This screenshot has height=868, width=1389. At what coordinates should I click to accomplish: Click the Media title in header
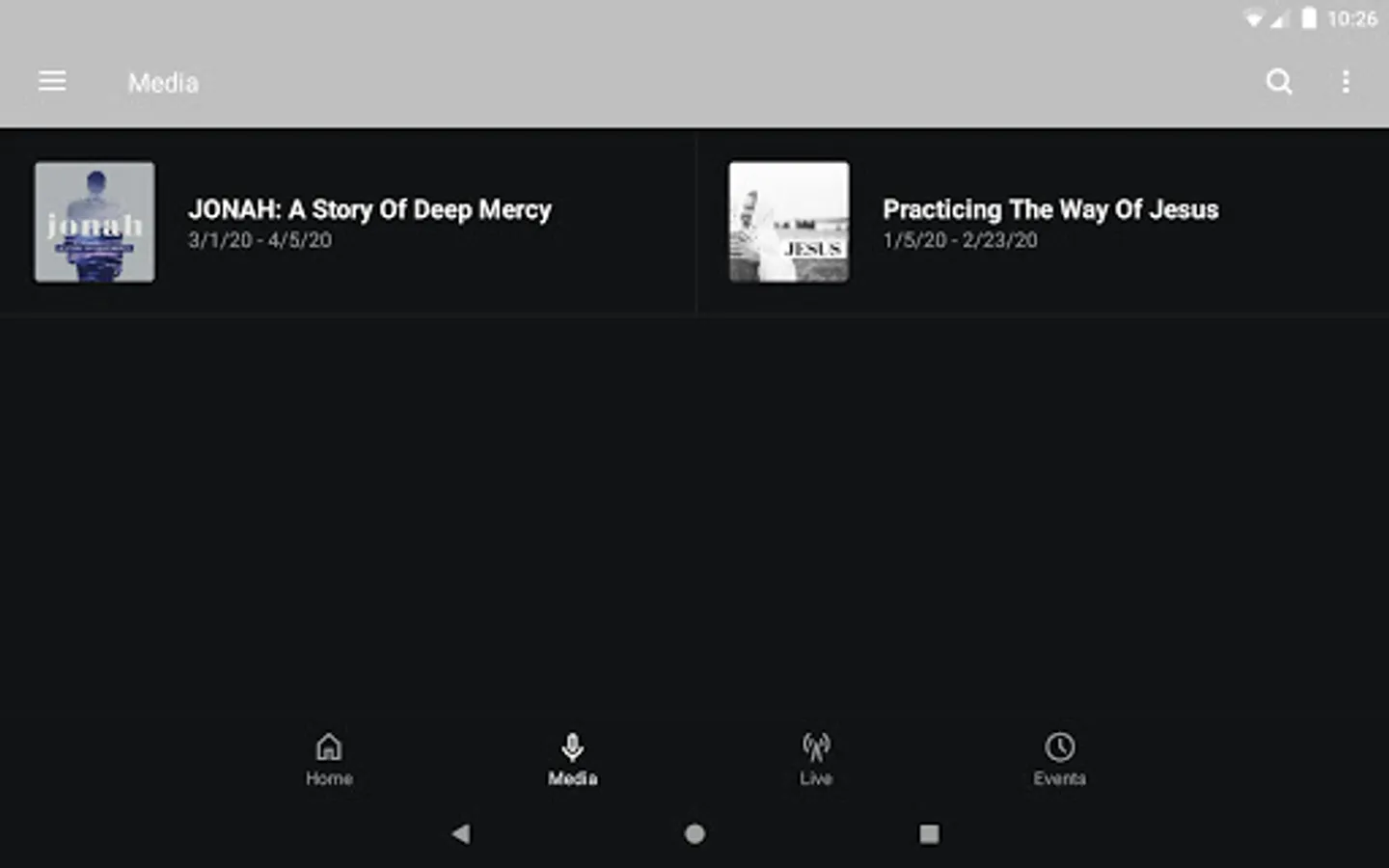click(x=163, y=83)
